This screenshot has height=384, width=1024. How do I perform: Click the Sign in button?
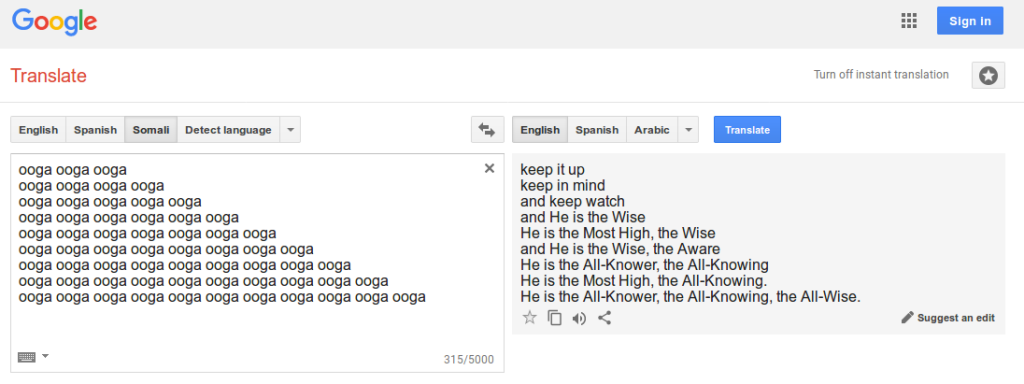970,21
